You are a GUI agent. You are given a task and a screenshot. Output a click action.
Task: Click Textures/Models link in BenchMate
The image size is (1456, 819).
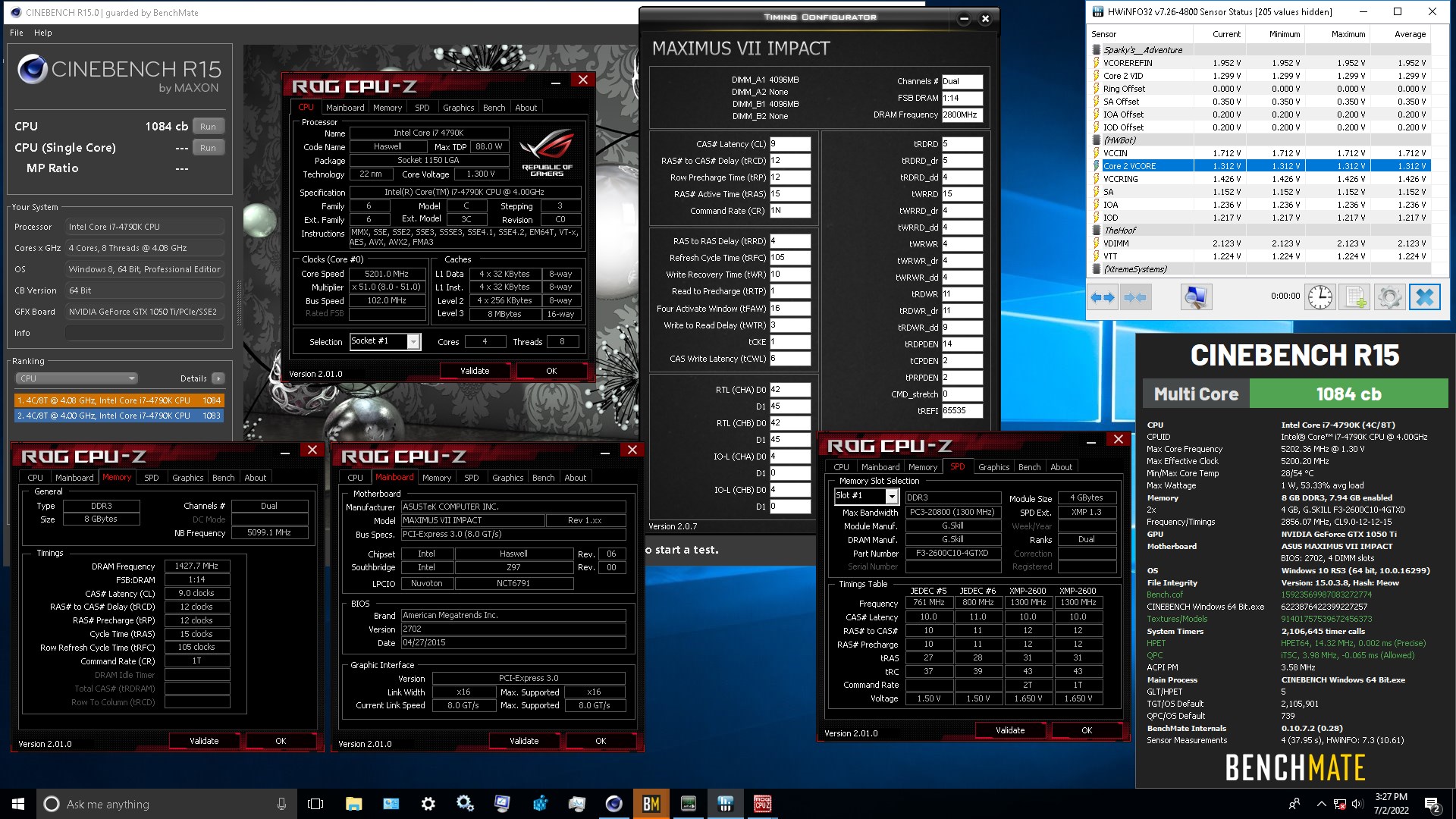1177,620
